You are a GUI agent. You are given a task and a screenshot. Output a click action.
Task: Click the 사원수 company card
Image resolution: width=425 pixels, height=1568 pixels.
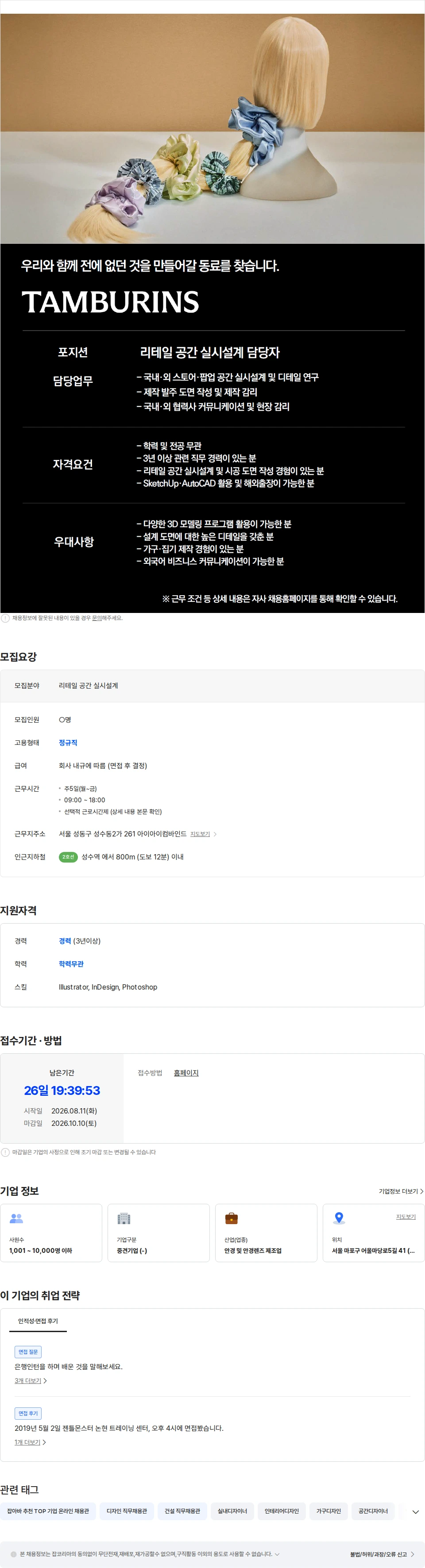click(x=51, y=1233)
